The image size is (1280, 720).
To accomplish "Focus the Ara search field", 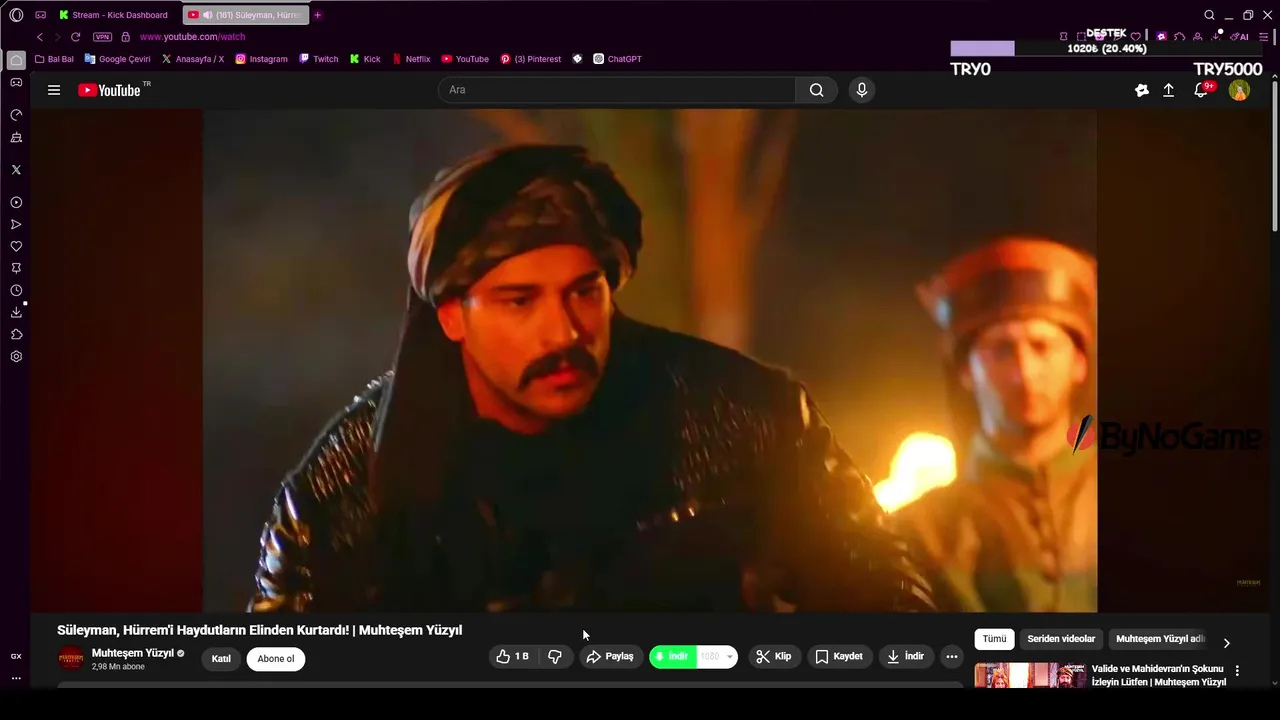I will [617, 90].
